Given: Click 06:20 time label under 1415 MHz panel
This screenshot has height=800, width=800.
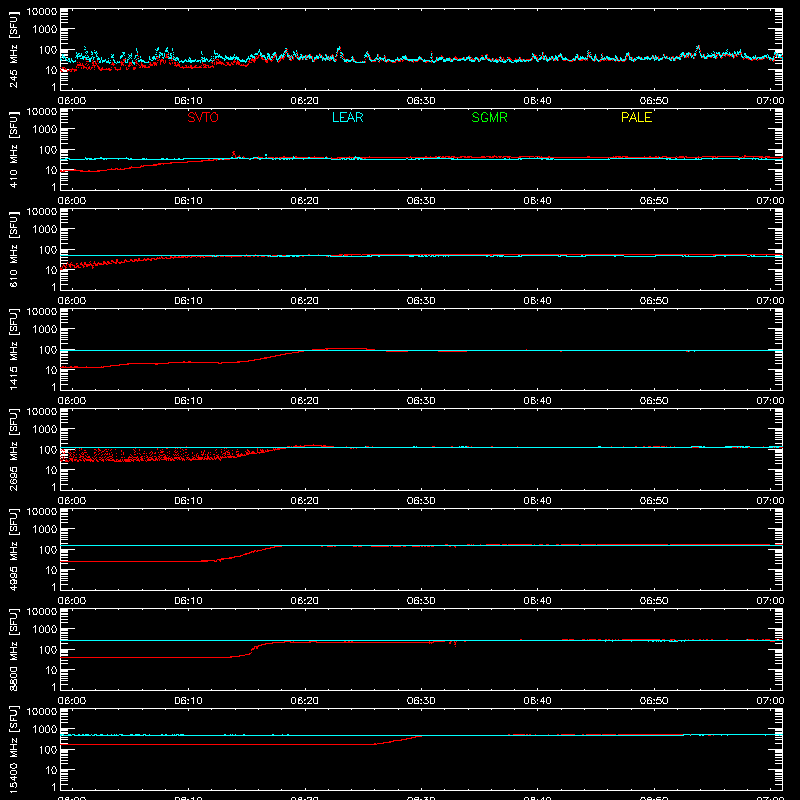Looking at the screenshot, I should (x=305, y=401).
